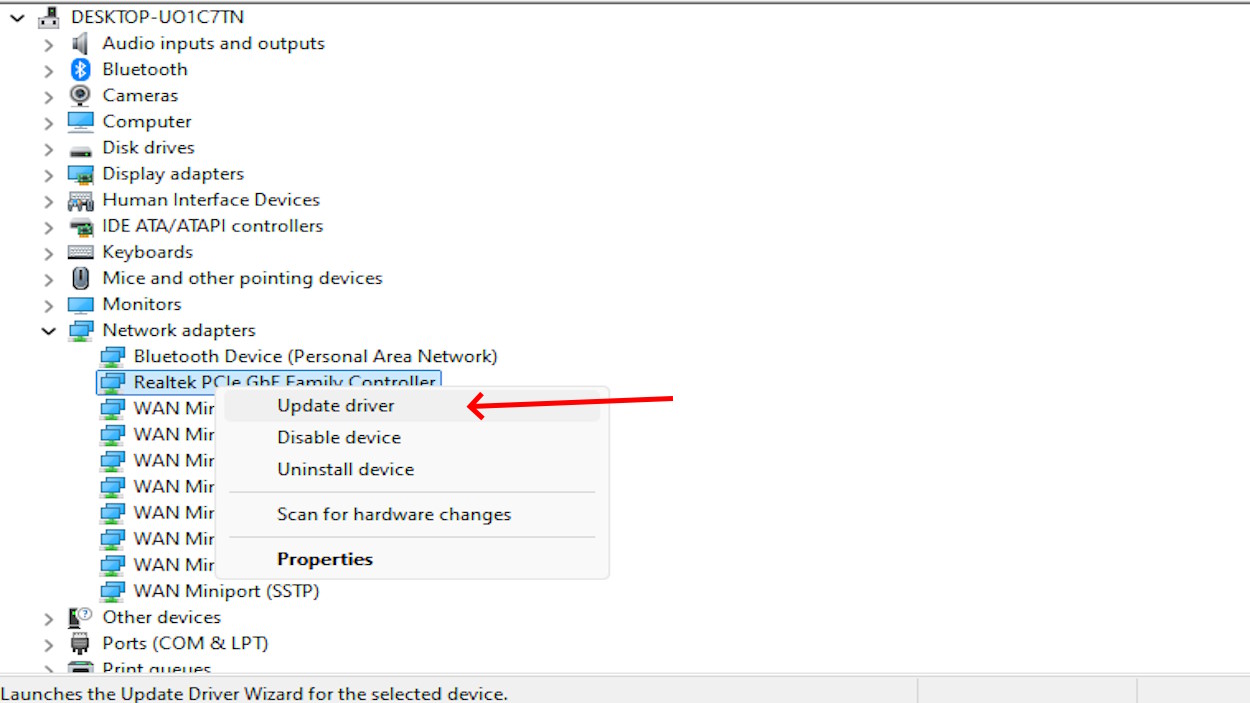Click the Disk drives icon
Screen dimensions: 1250x703
click(80, 148)
